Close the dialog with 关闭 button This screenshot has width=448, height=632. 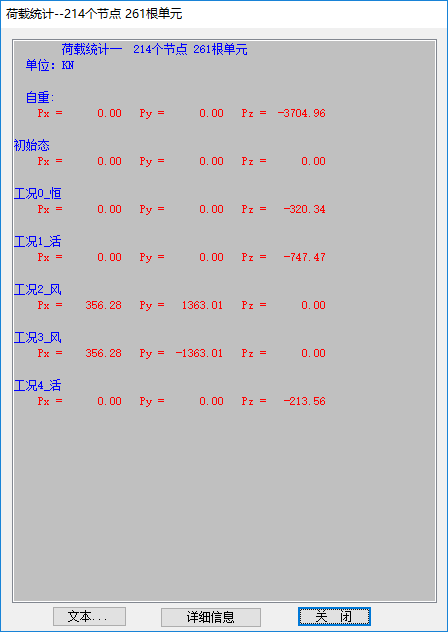[334, 617]
